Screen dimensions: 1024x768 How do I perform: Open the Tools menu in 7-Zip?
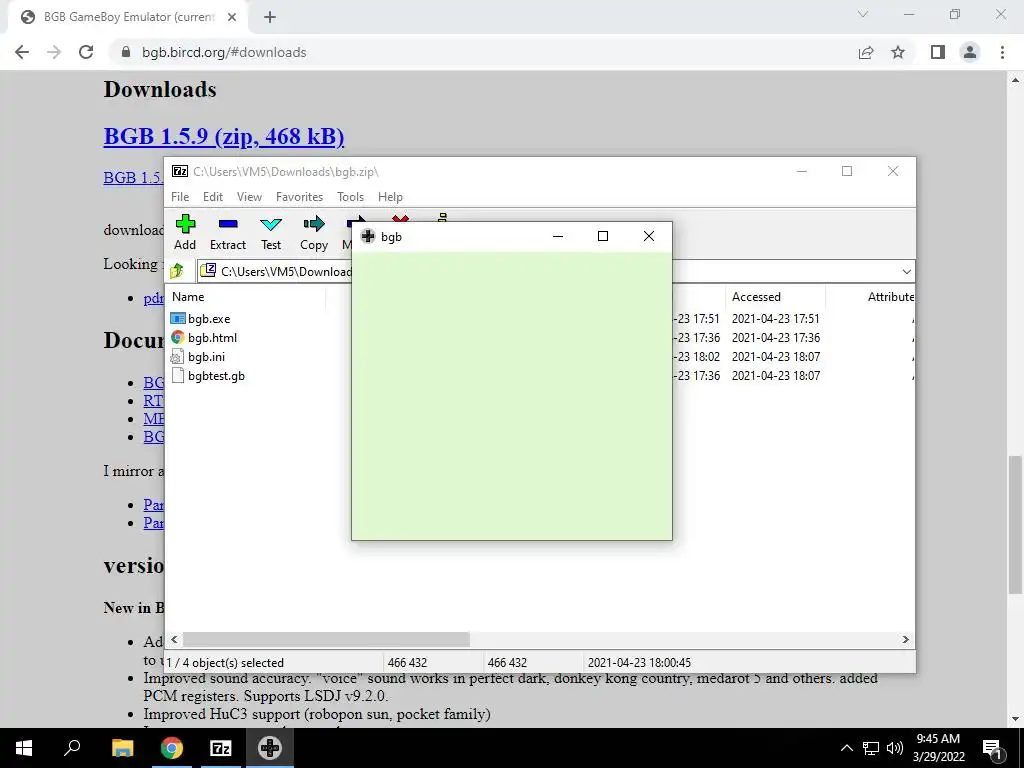pos(351,197)
